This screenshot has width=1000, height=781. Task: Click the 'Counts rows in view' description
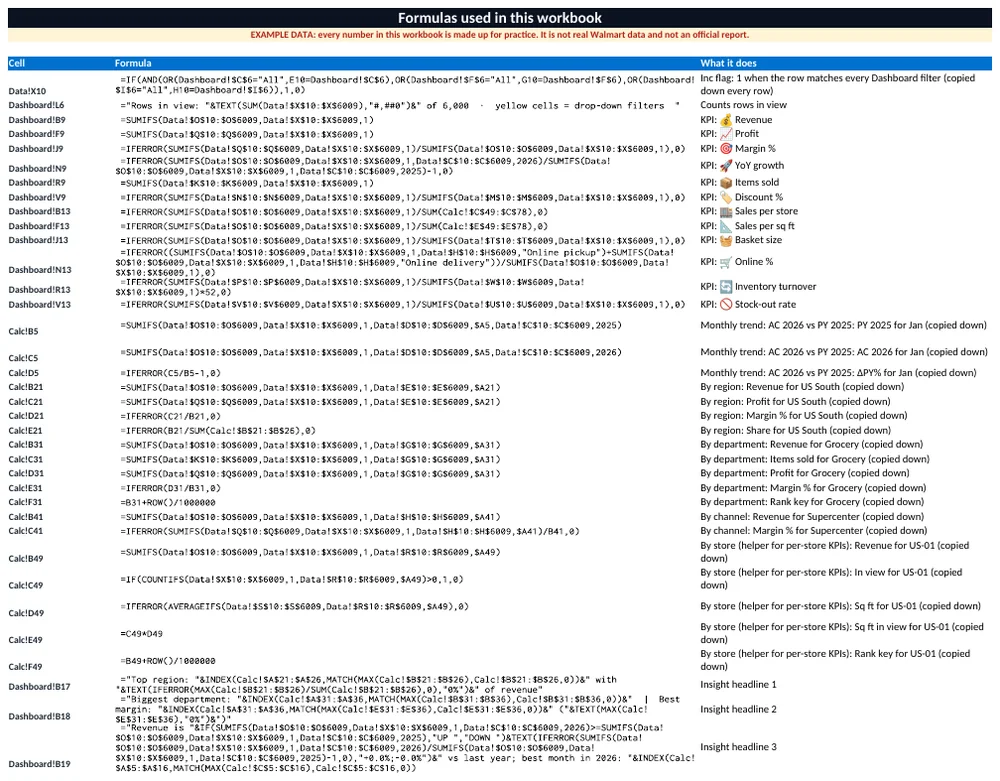(744, 105)
